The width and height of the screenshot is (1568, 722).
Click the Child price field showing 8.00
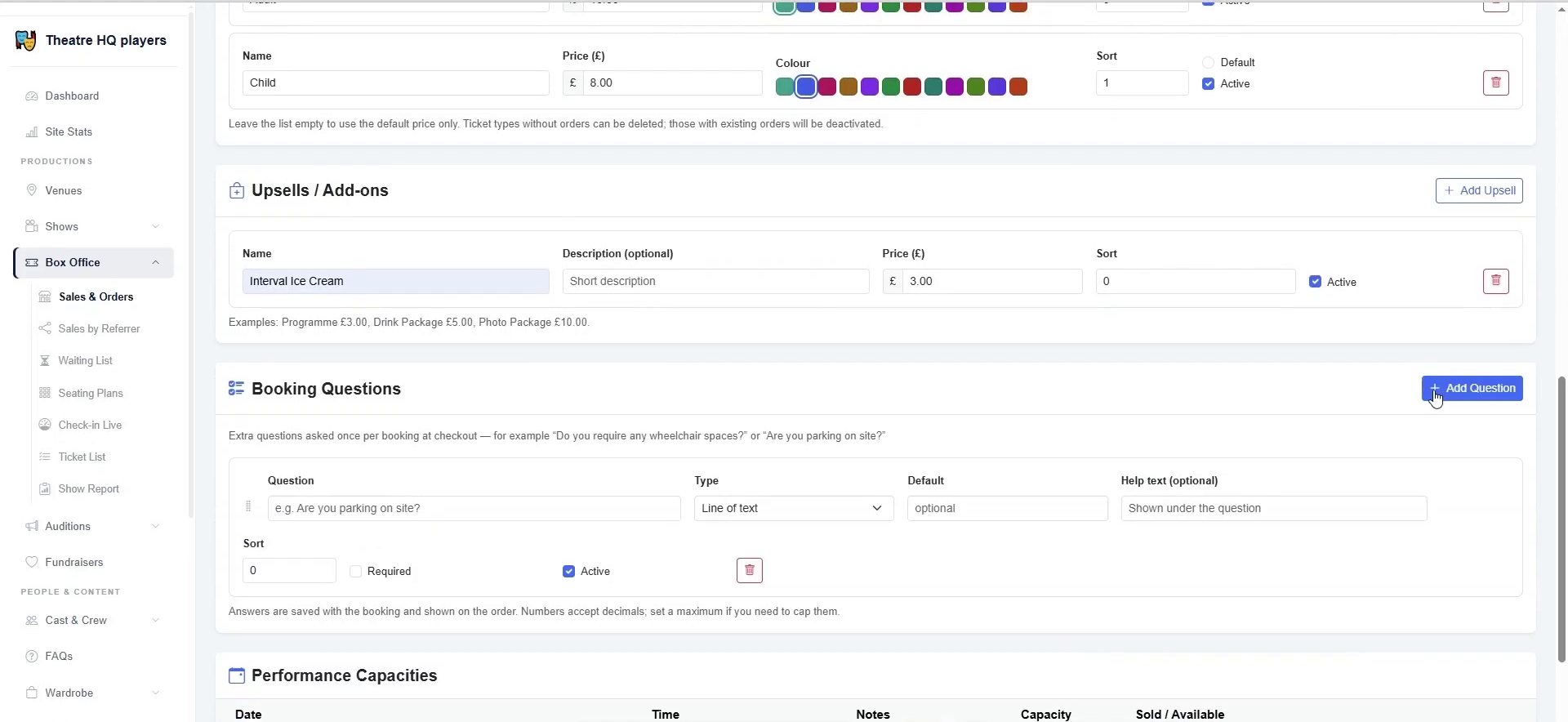[672, 82]
